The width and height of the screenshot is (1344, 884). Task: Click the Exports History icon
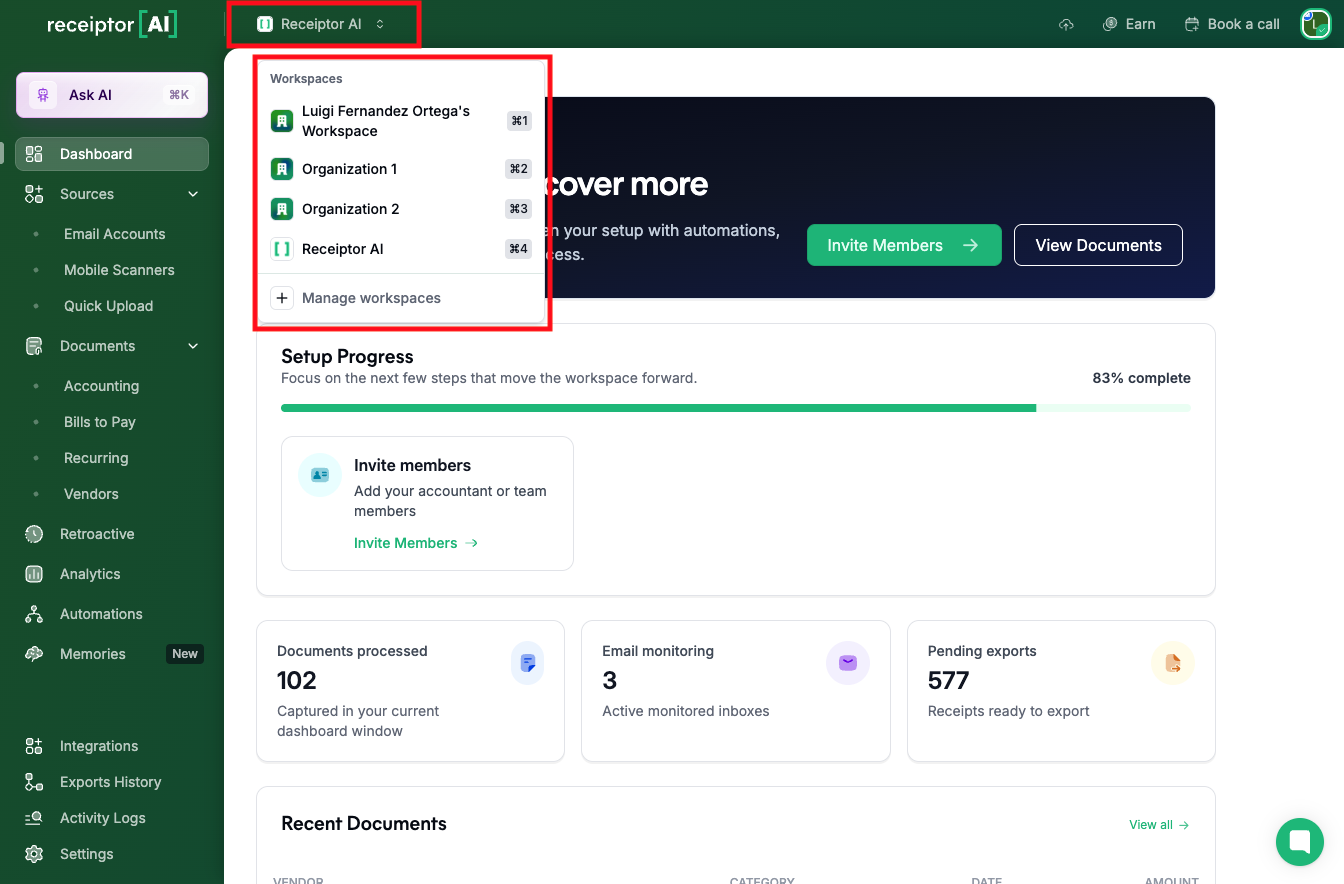(x=34, y=782)
